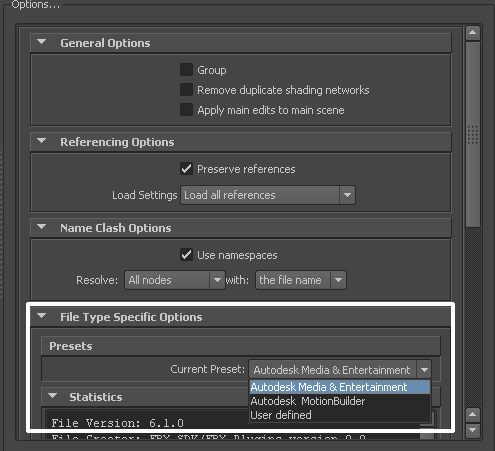Open the Resolve All nodes dropdown

pos(175,280)
